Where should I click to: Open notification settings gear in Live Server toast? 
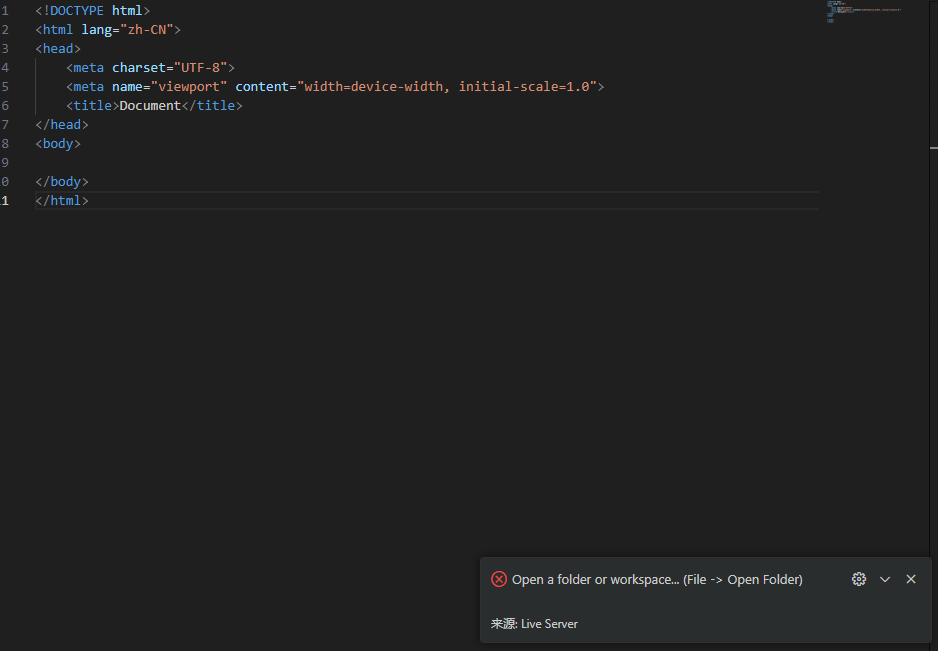tap(858, 579)
